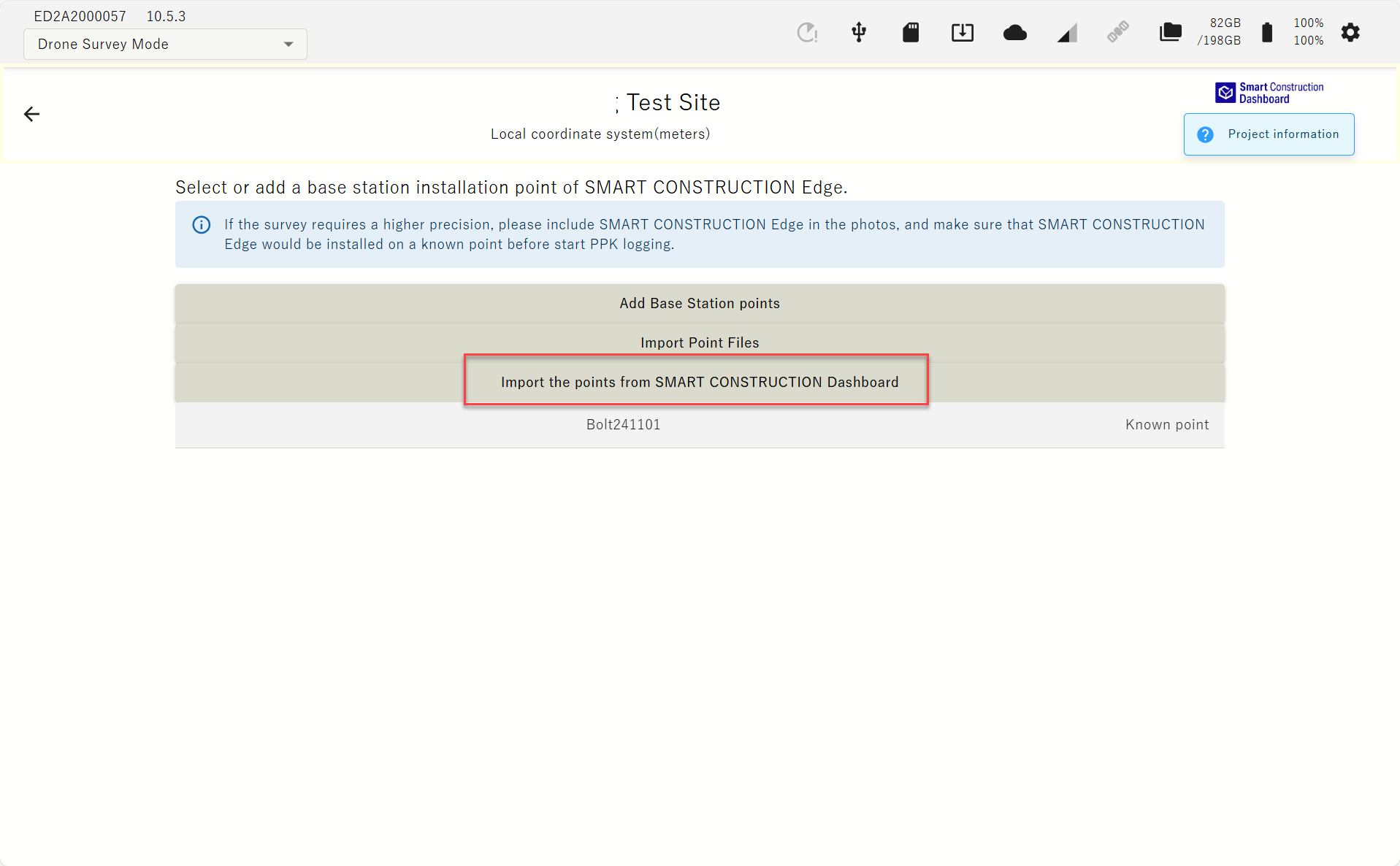This screenshot has width=1400, height=866.
Task: Open the settings gear icon
Action: (1350, 32)
